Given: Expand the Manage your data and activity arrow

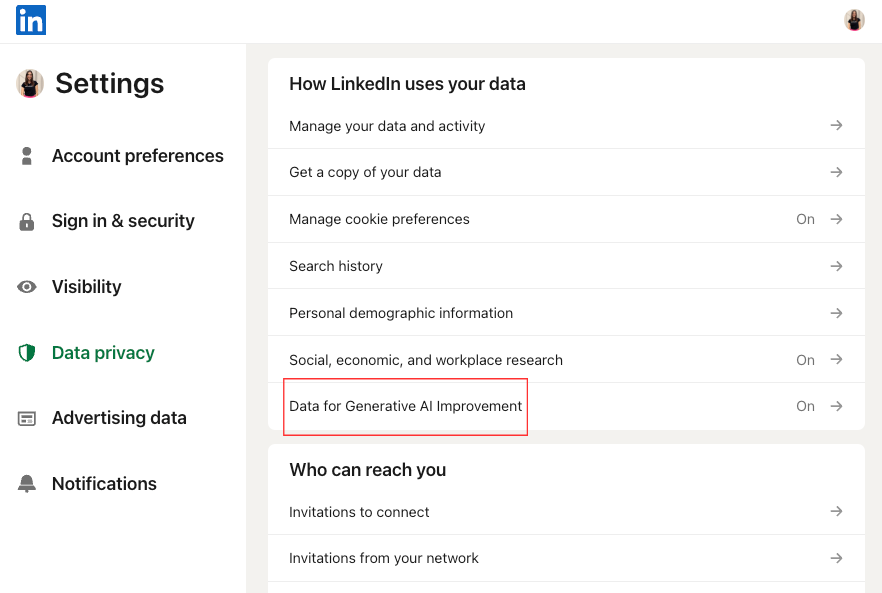Looking at the screenshot, I should (x=836, y=125).
